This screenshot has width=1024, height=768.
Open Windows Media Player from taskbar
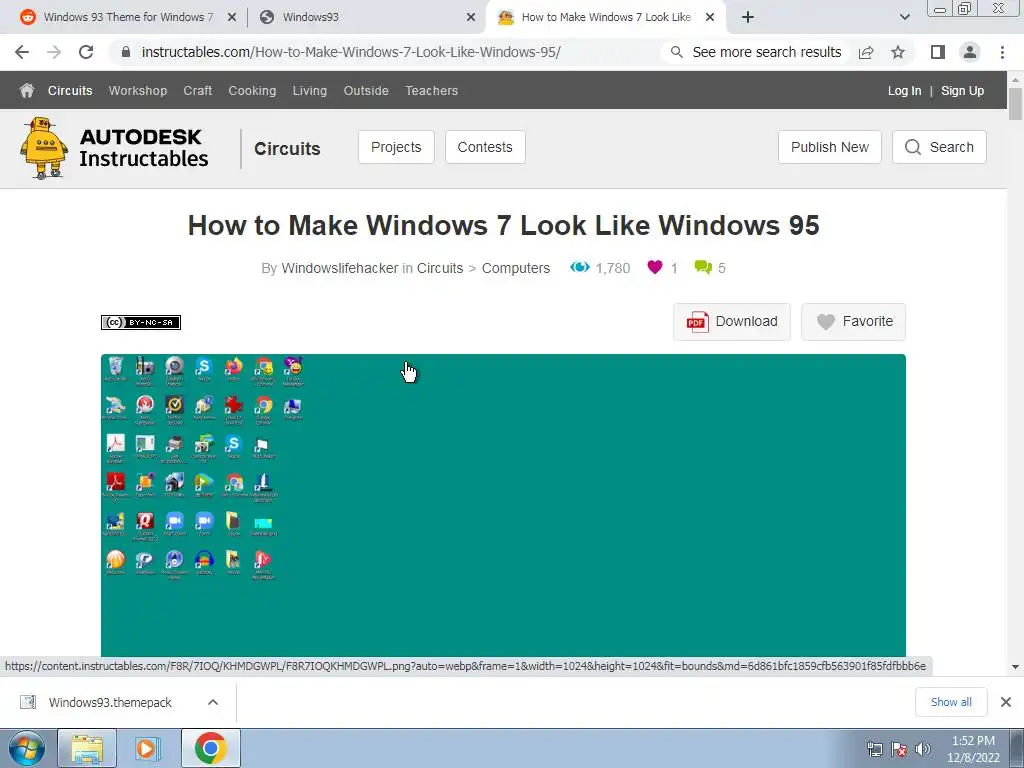point(148,748)
